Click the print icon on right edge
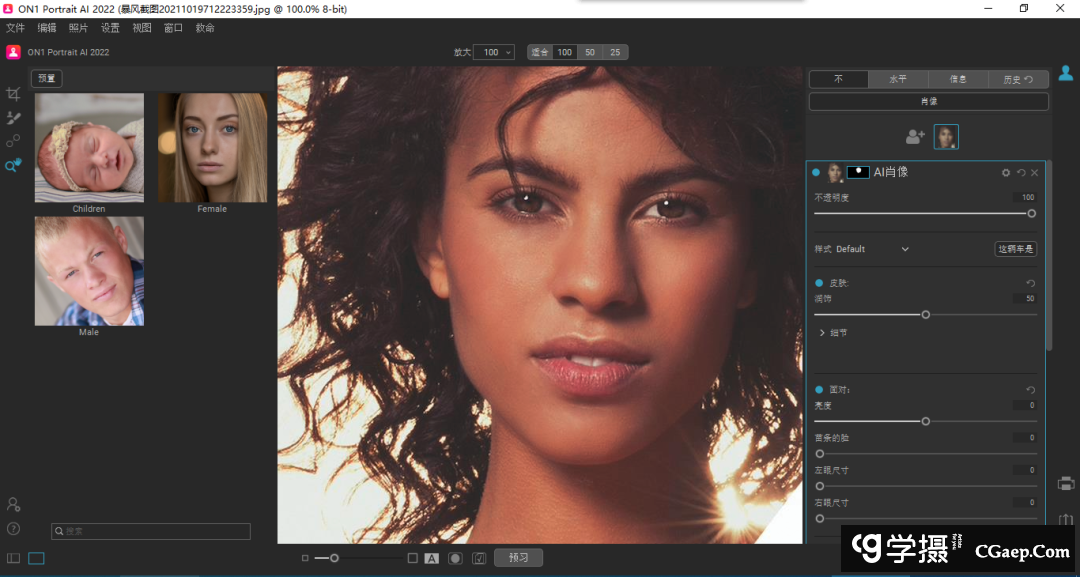The width and height of the screenshot is (1080, 577). coord(1066,484)
